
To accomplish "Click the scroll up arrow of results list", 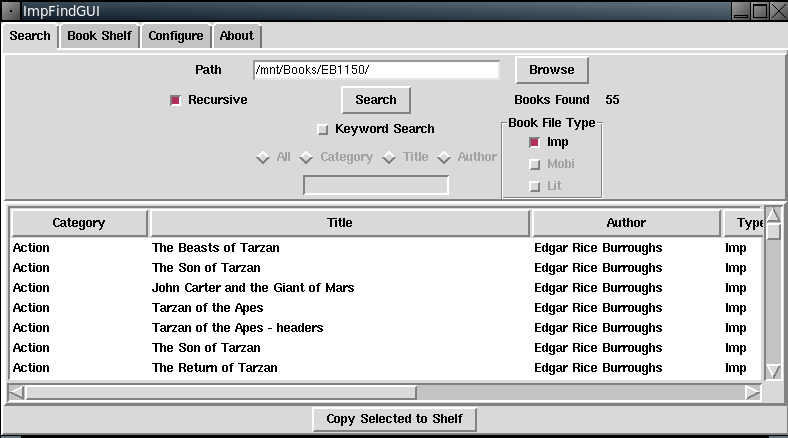I will tap(773, 214).
